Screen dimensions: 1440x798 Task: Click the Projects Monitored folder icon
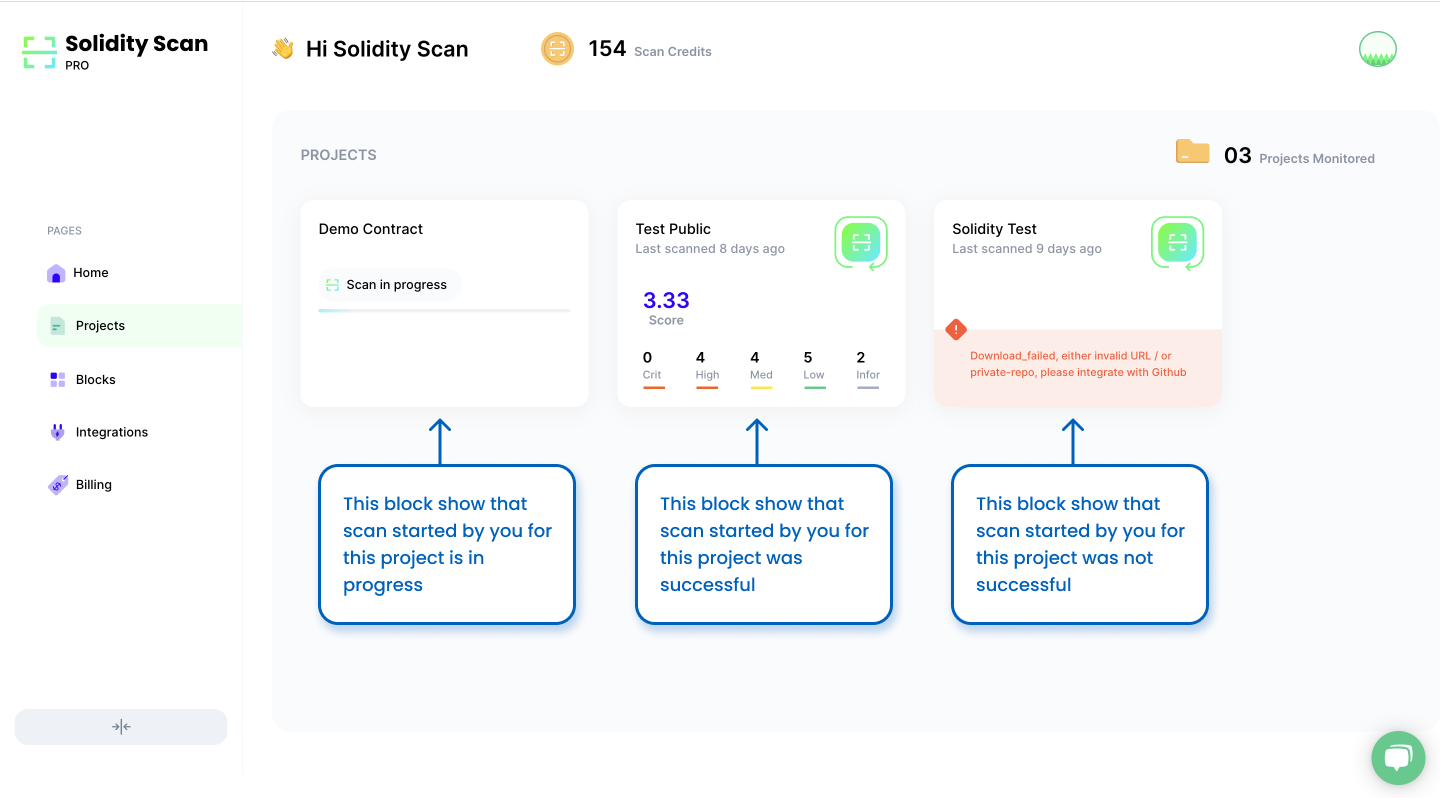pyautogui.click(x=1192, y=152)
